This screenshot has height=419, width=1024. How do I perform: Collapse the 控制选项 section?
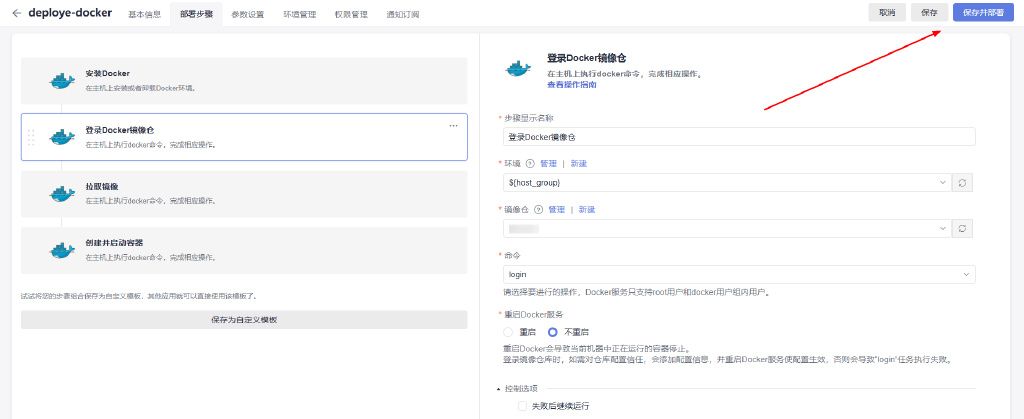coord(500,388)
